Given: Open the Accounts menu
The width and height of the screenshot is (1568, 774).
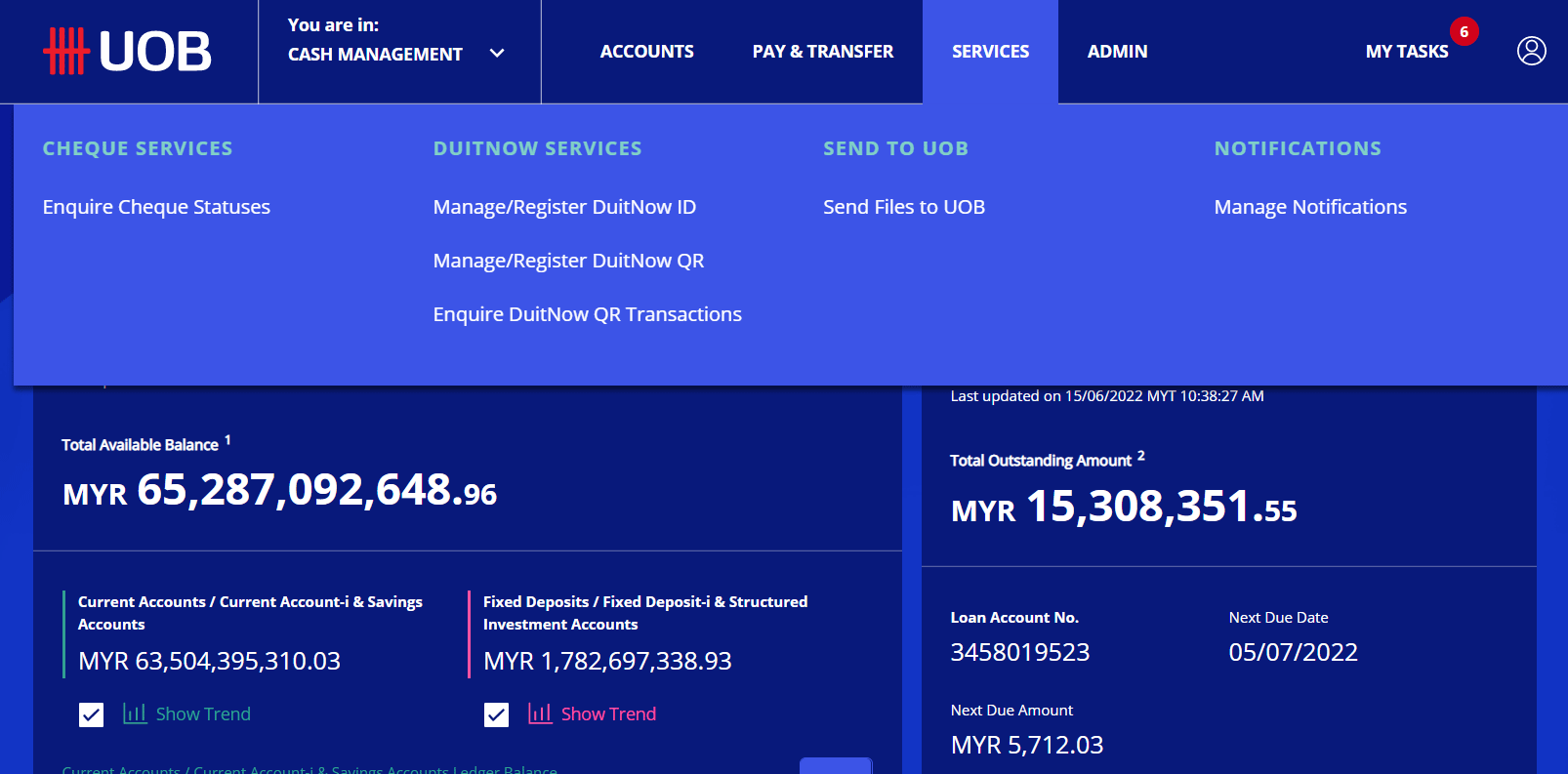Looking at the screenshot, I should point(646,52).
